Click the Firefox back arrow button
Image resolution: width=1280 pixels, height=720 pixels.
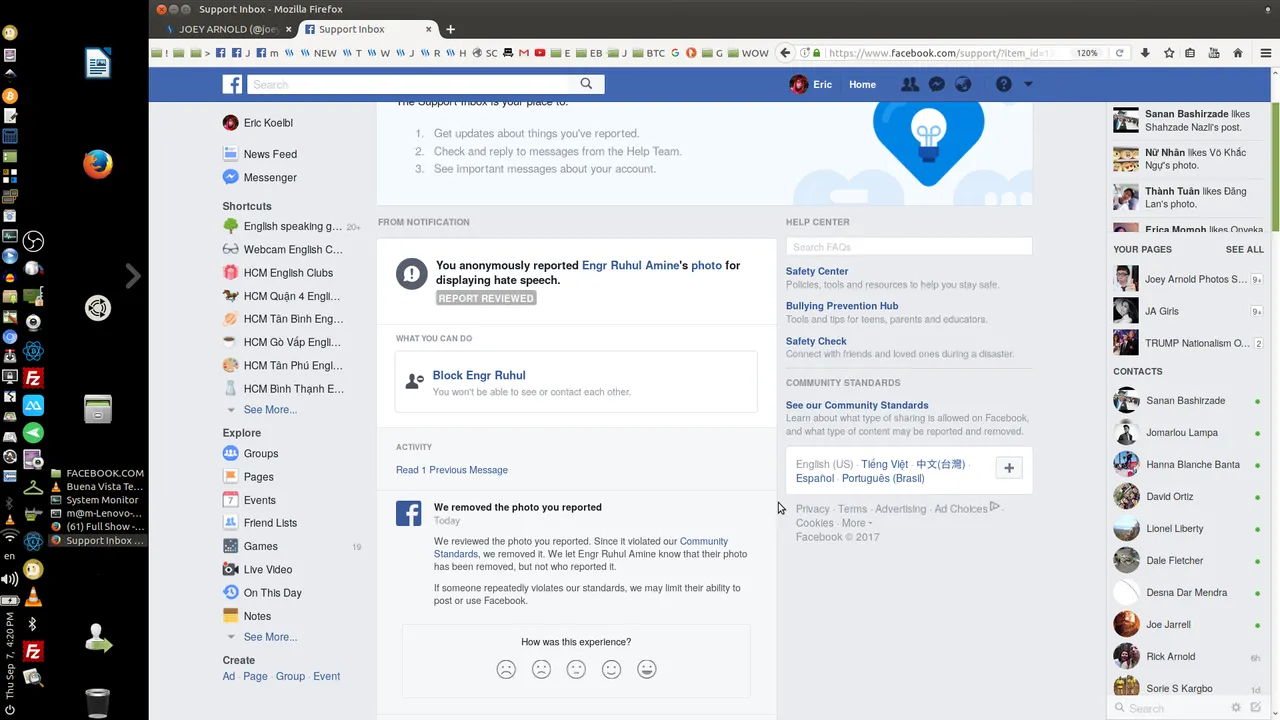(x=786, y=53)
